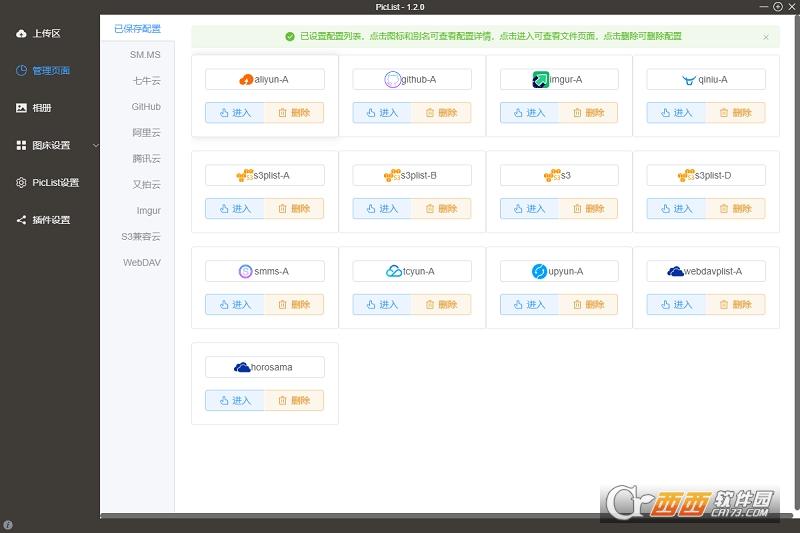Select S3兼容云 in the config list
Viewport: 800px width, 533px height.
141,237
